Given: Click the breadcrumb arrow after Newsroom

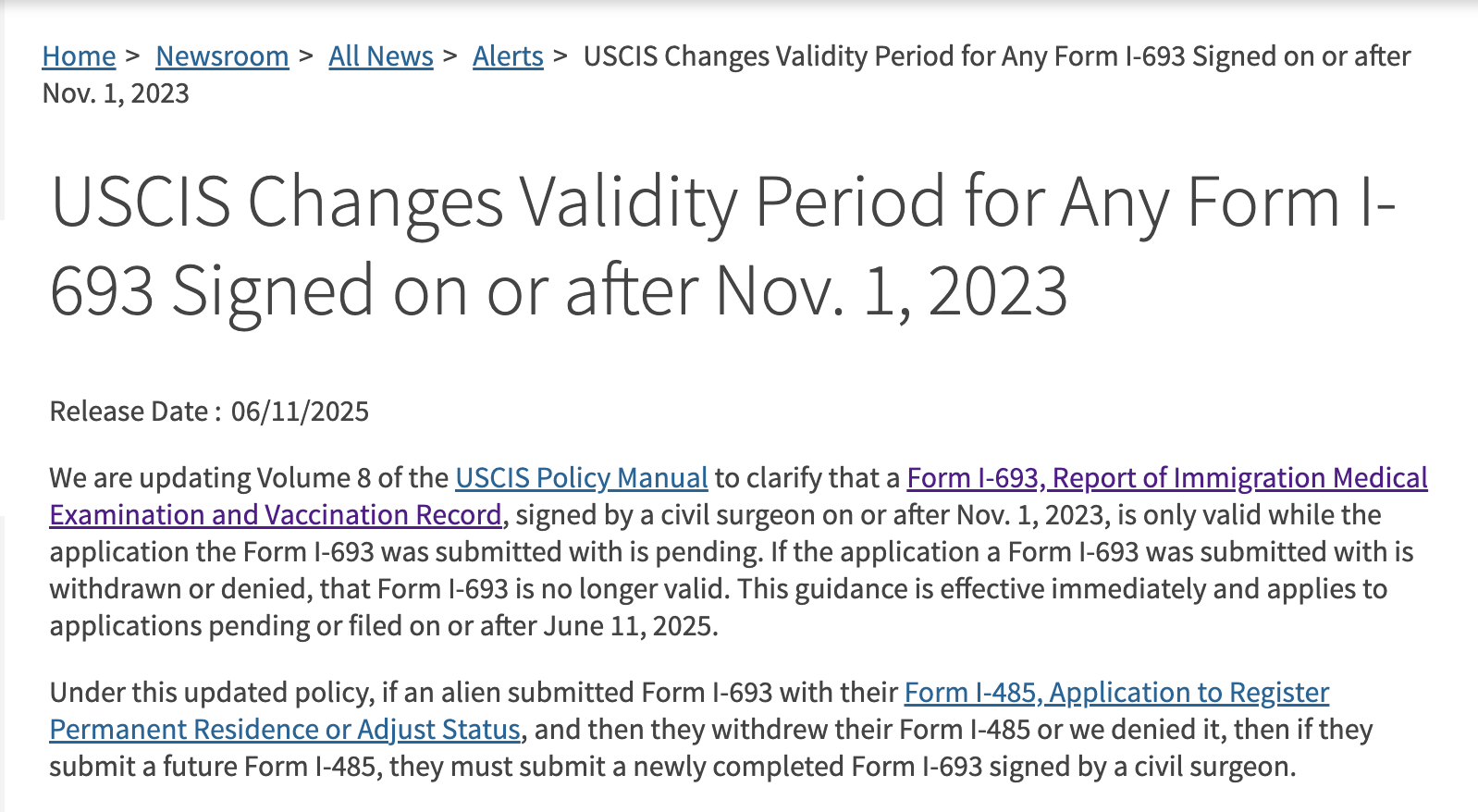Looking at the screenshot, I should [x=307, y=55].
